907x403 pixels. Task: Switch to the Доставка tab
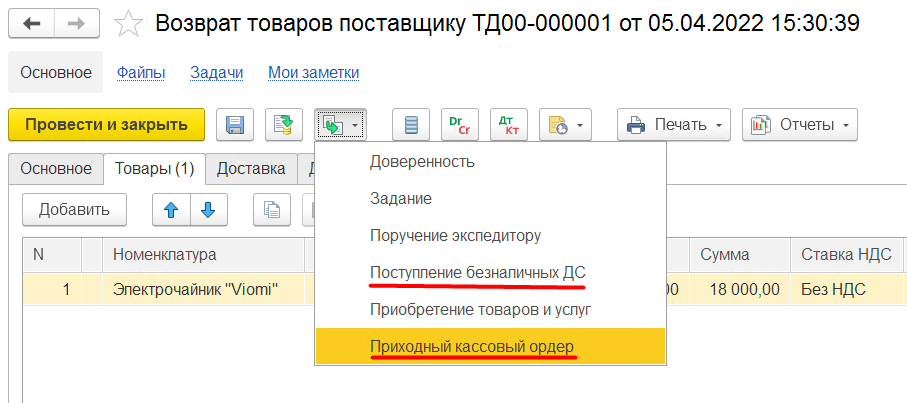pos(251,169)
